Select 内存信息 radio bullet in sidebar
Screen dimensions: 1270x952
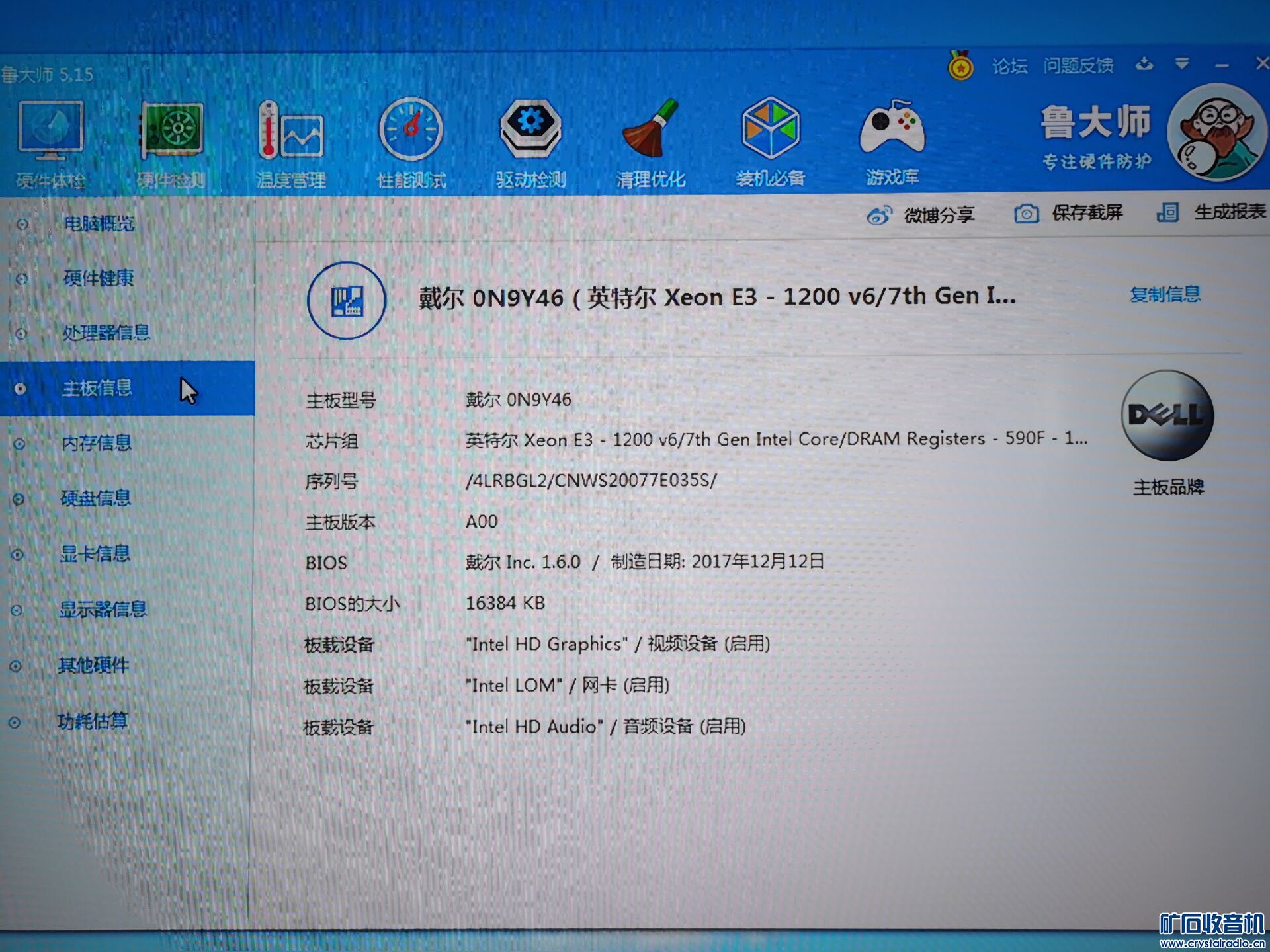point(20,444)
